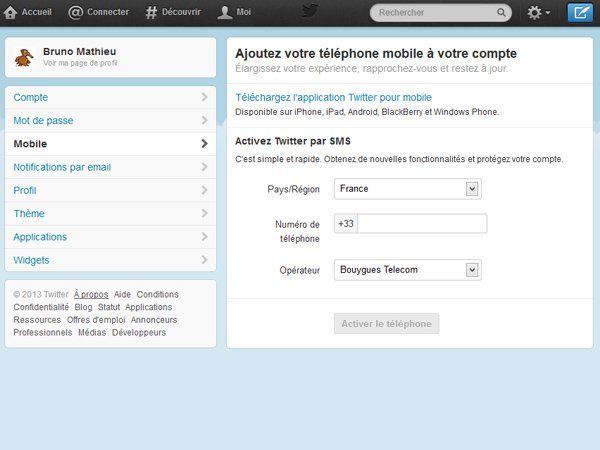Open Bruno Mathieu profile name link
This screenshot has height=450, width=600.
click(x=80, y=51)
